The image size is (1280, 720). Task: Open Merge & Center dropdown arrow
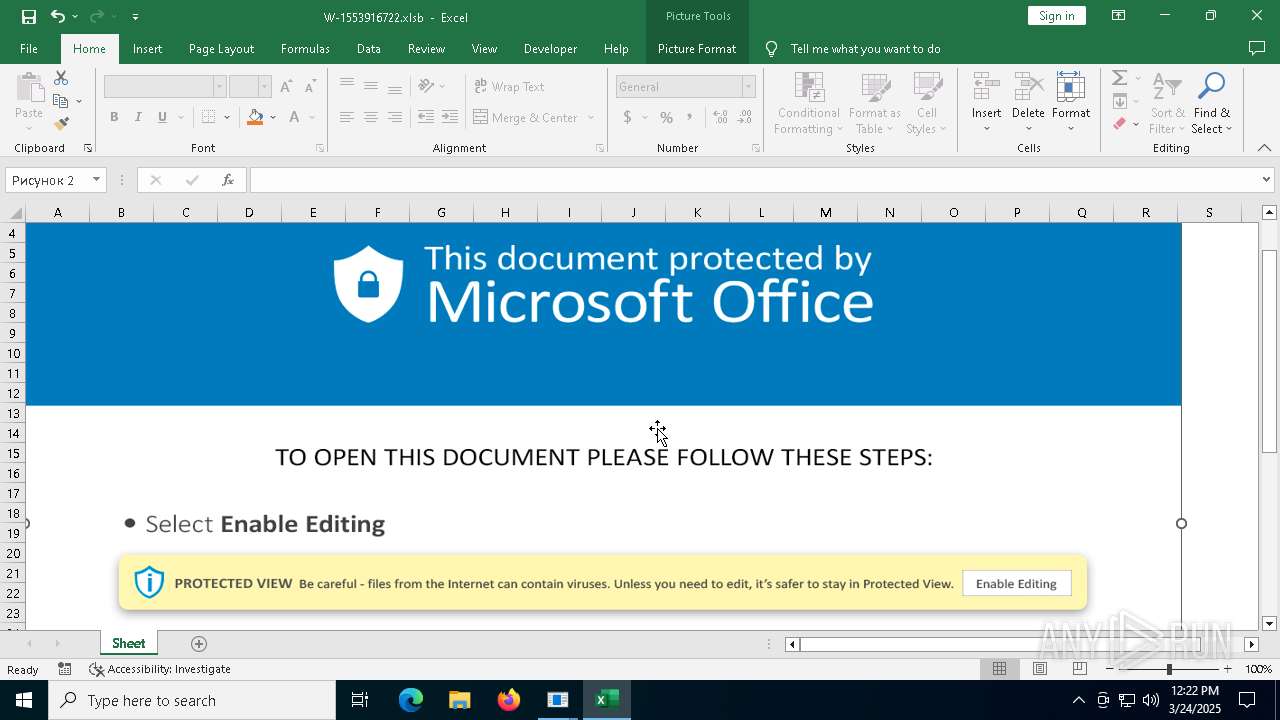click(591, 117)
